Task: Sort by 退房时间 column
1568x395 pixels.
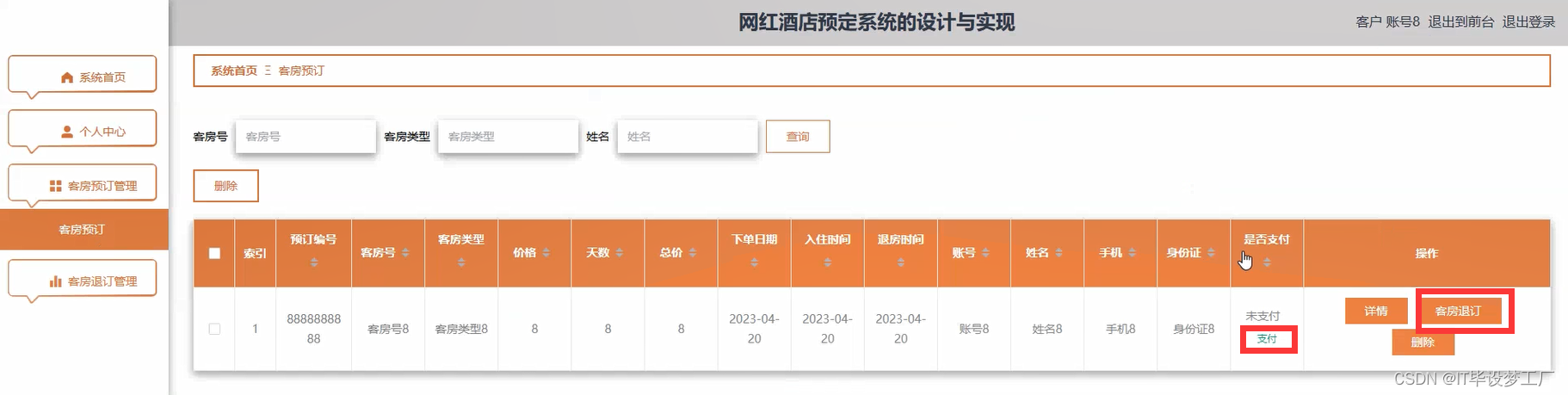Action: 901,262
